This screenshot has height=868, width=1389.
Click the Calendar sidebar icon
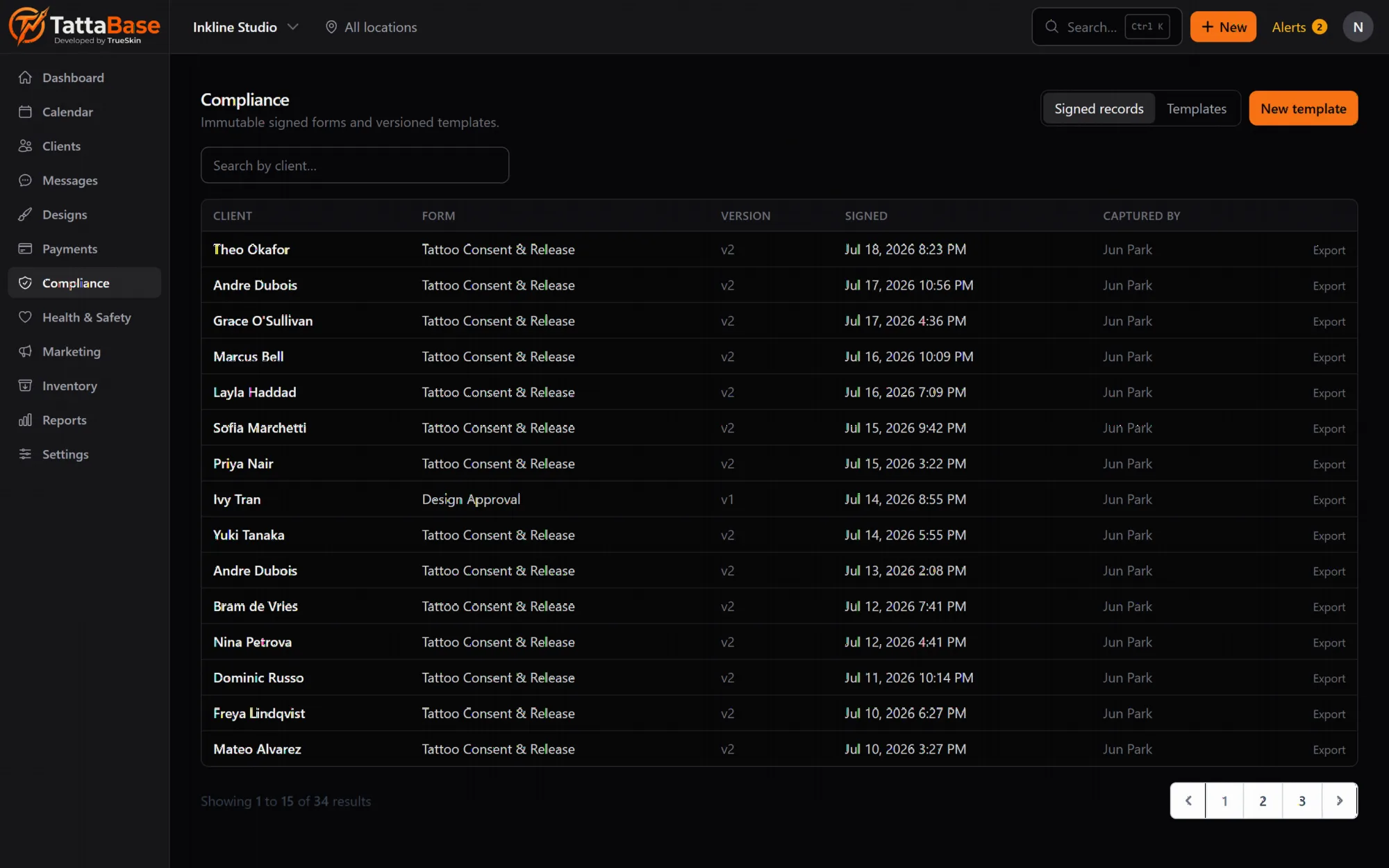coord(26,112)
